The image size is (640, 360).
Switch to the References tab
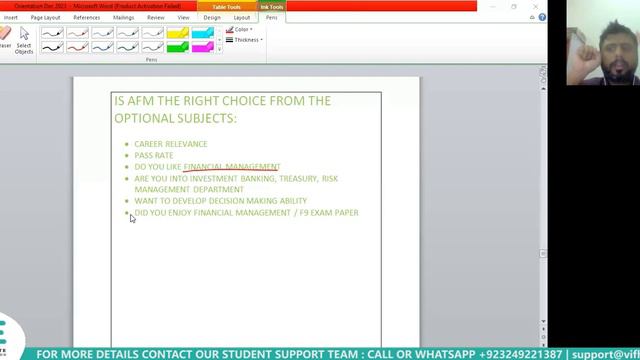click(x=87, y=18)
